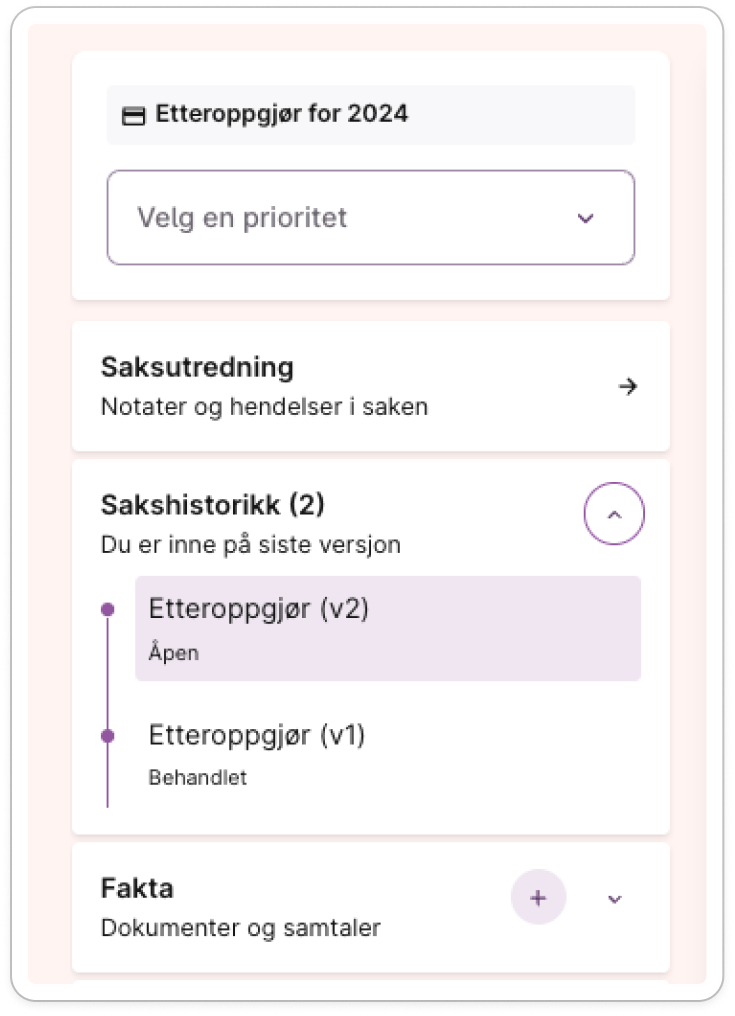The width and height of the screenshot is (735, 1016).
Task: Click the Sakshistorikk (2) heading
Action: 213,505
